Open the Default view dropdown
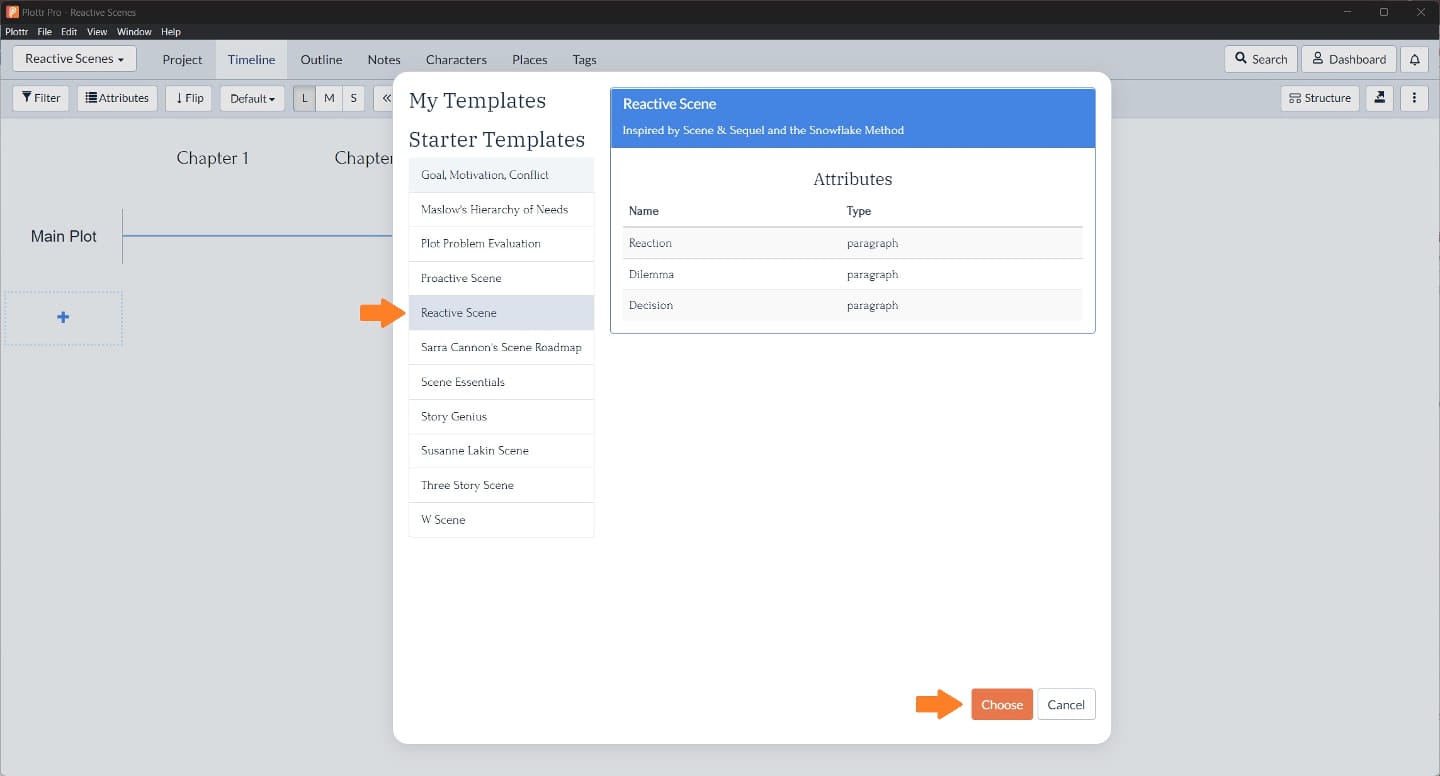Image resolution: width=1440 pixels, height=776 pixels. click(x=252, y=98)
